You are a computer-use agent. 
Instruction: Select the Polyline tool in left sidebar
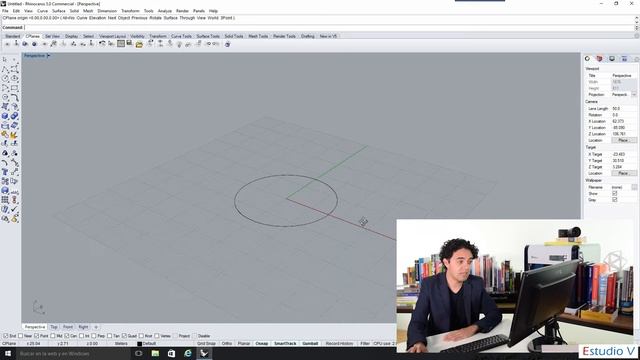click(x=5, y=69)
